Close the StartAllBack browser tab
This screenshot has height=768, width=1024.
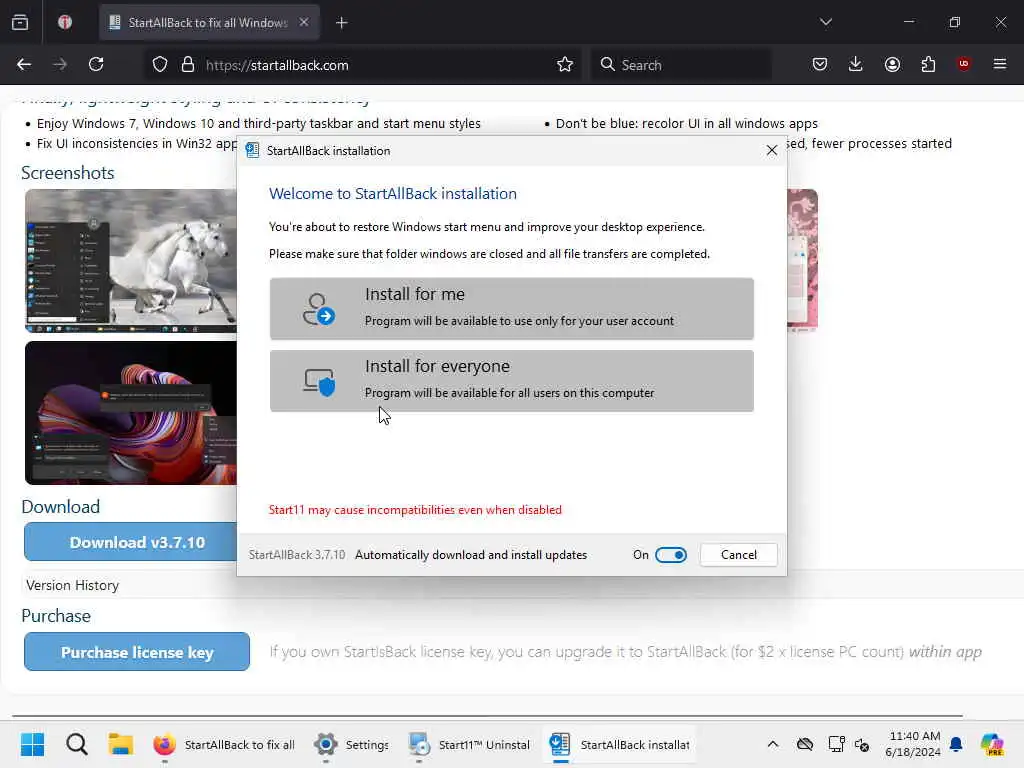pyautogui.click(x=304, y=22)
